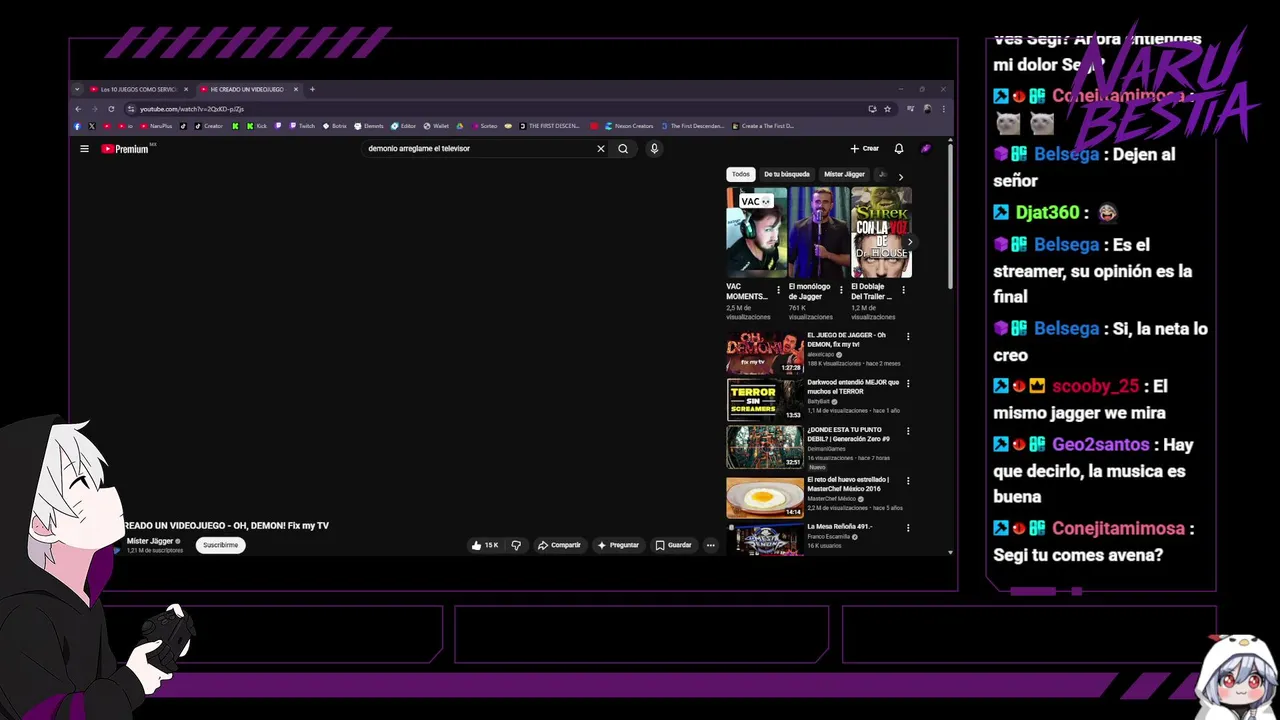1280x720 pixels.
Task: Open the YouTube hamburger guide menu
Action: pos(84,149)
